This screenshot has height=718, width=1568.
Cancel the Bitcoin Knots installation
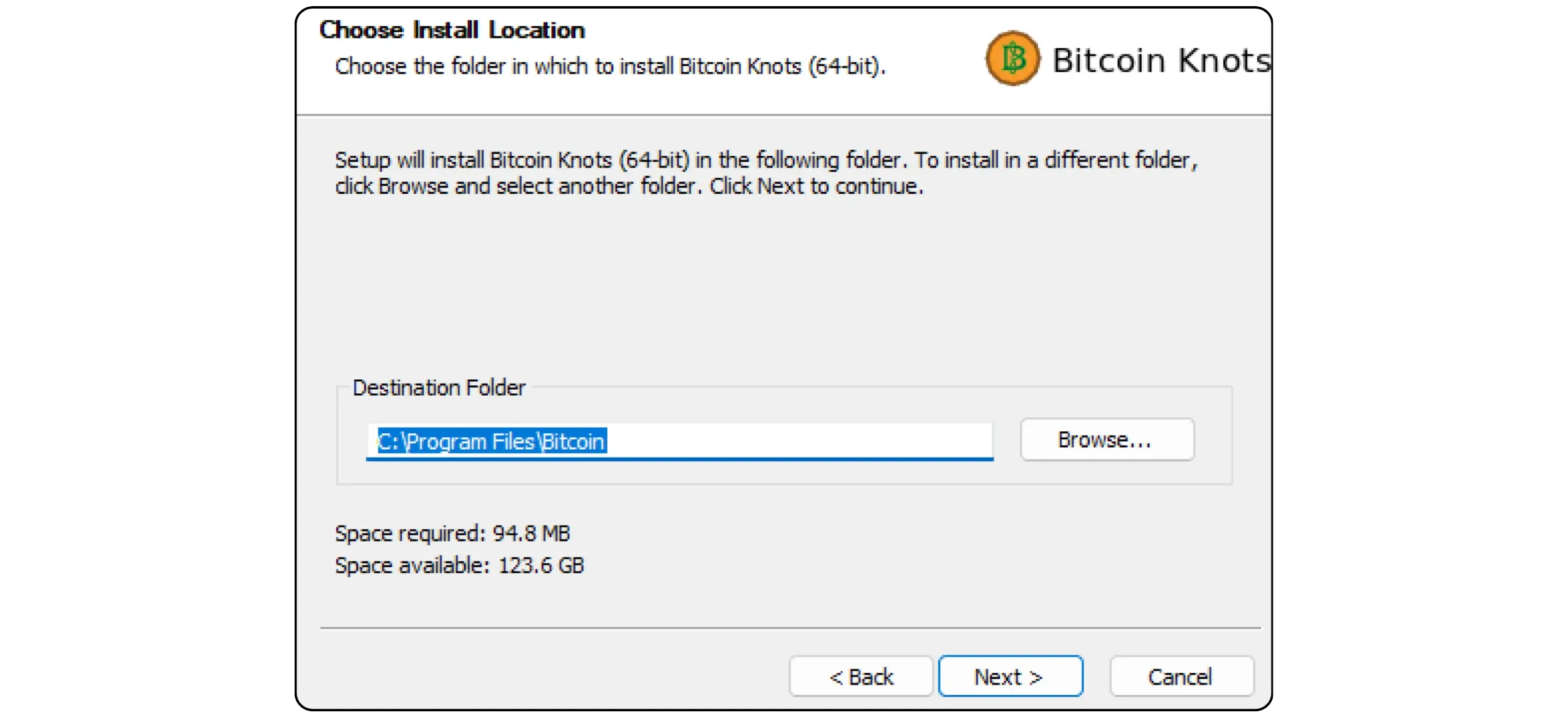(x=1181, y=676)
